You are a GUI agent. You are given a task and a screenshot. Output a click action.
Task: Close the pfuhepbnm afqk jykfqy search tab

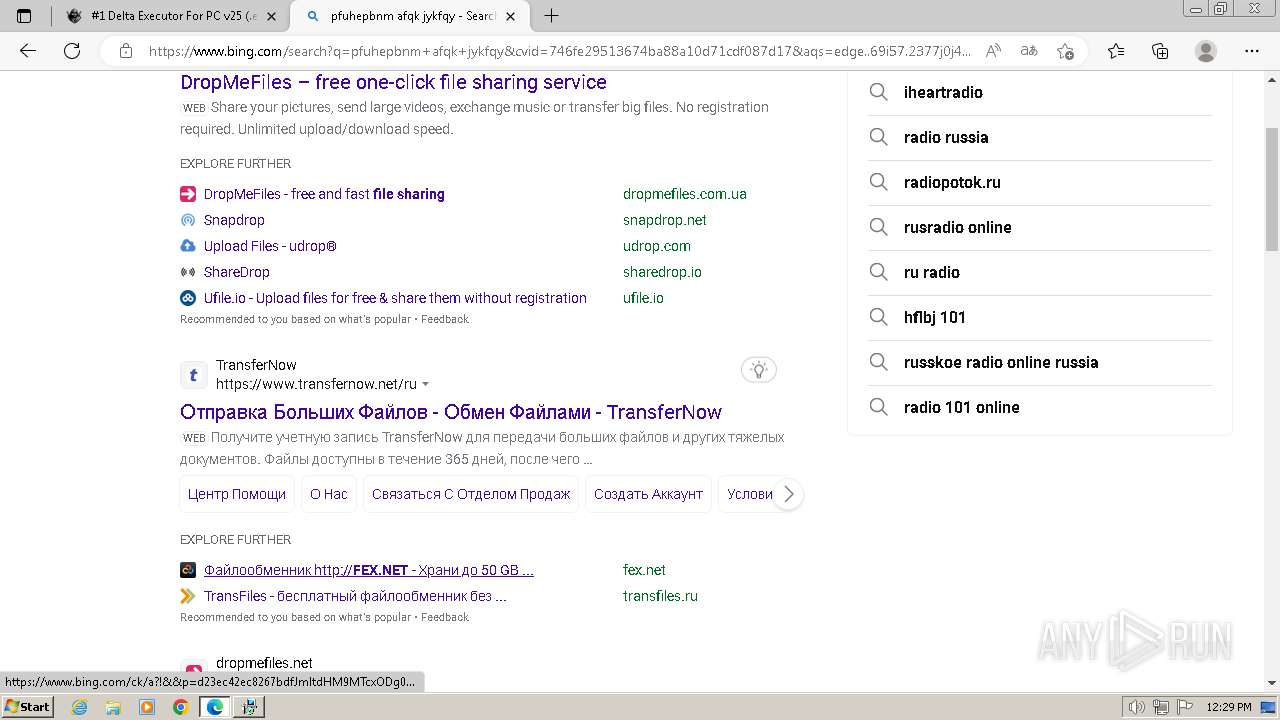point(511,16)
